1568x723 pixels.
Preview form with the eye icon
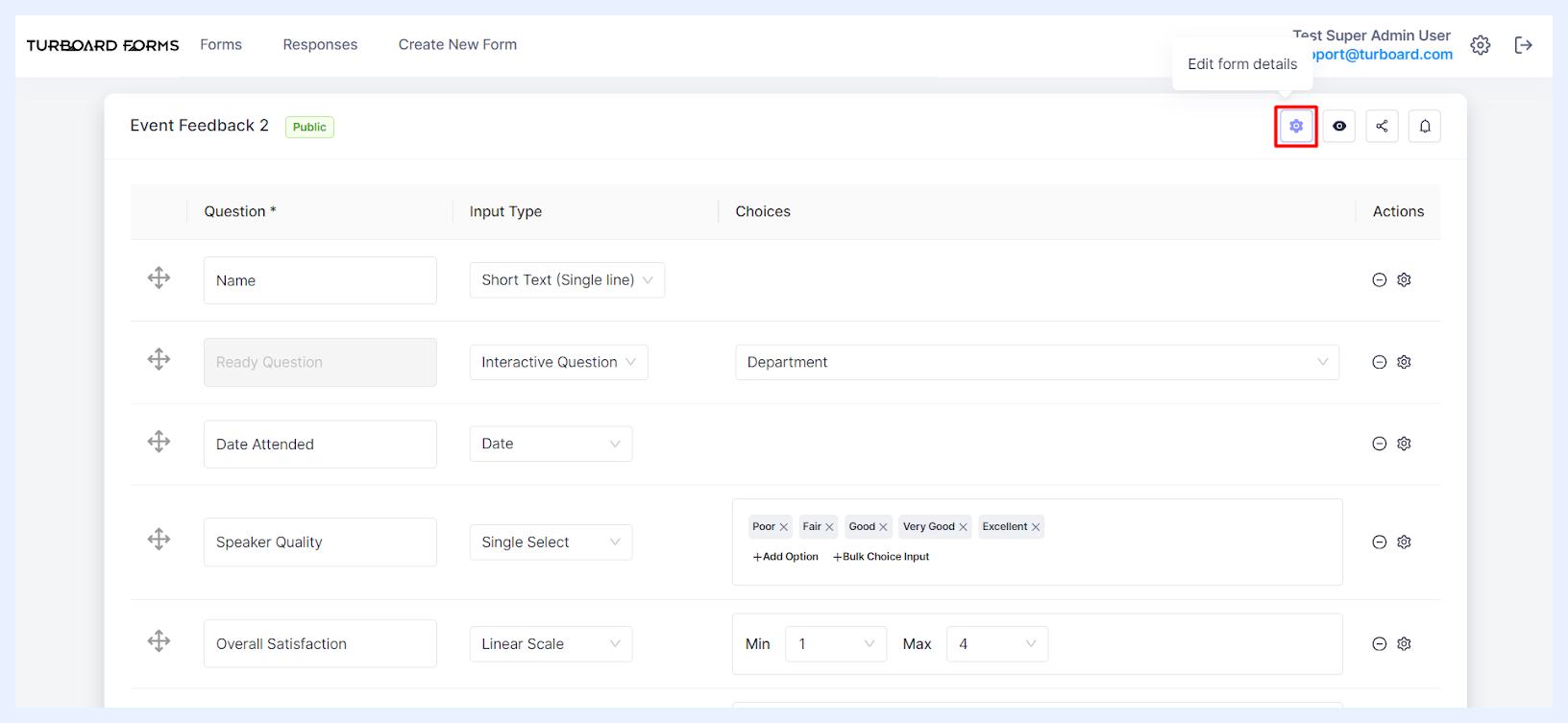coord(1339,126)
